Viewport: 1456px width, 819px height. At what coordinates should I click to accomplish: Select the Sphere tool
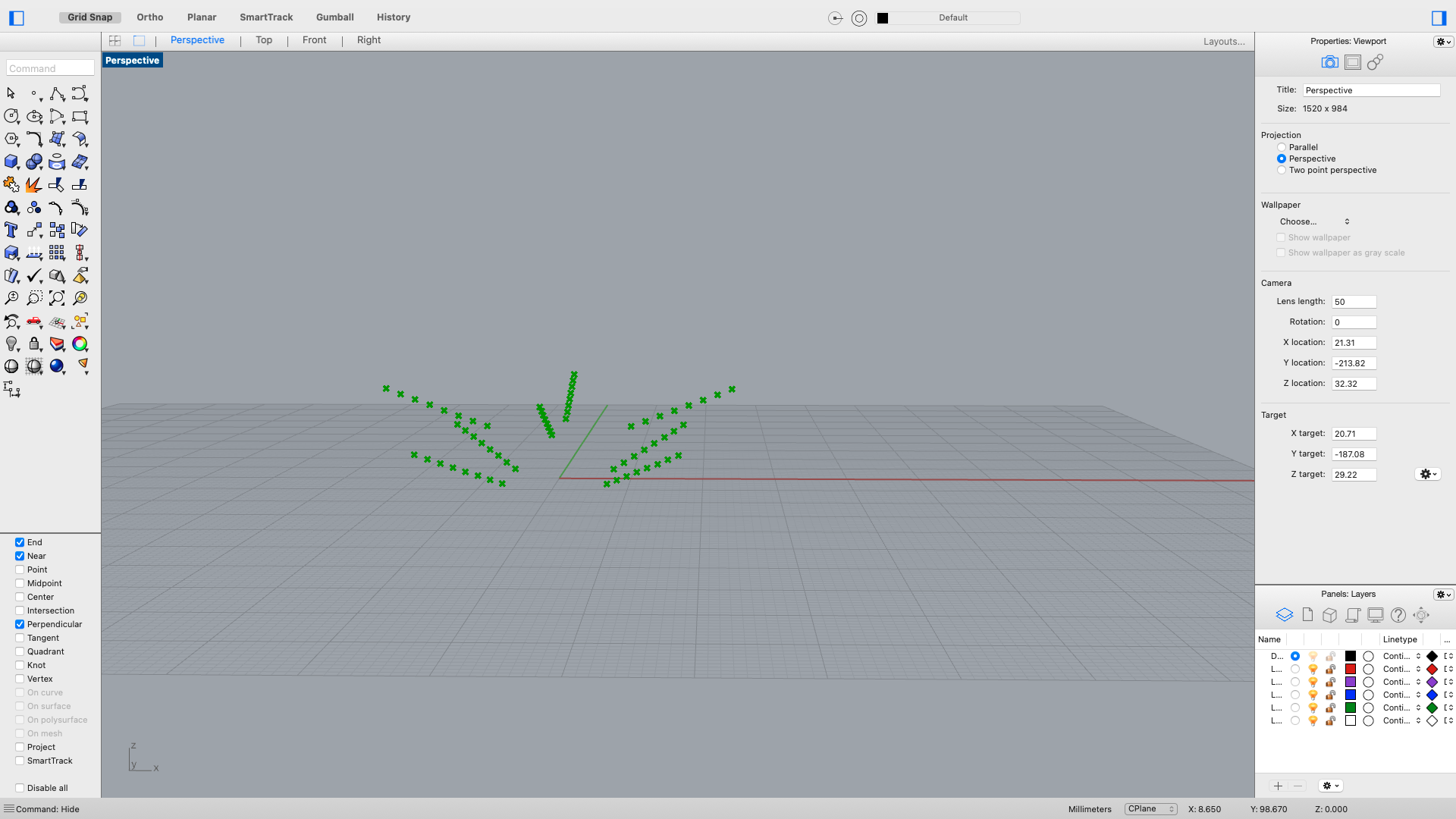[34, 162]
